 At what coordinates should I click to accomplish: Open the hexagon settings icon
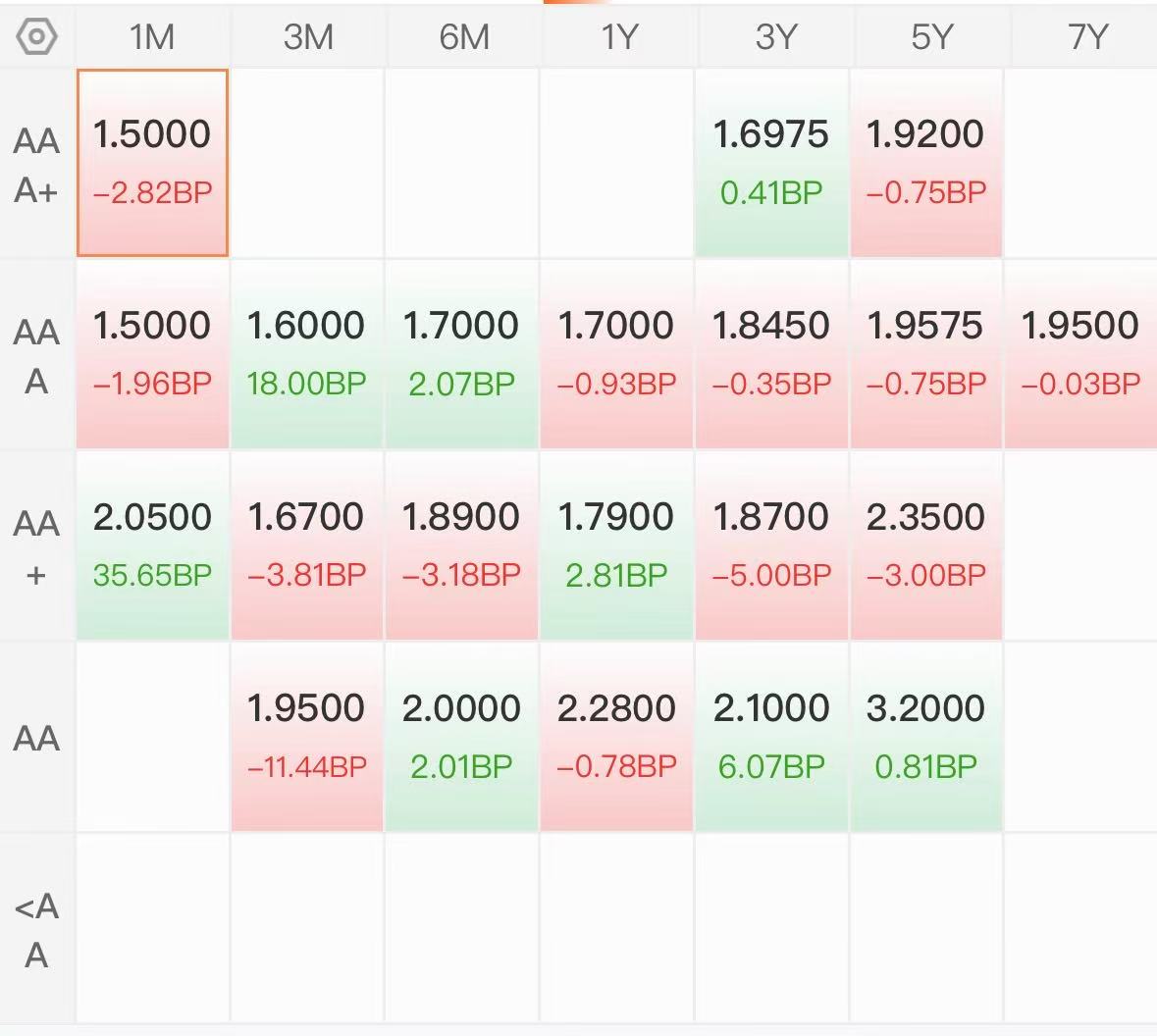tap(36, 36)
